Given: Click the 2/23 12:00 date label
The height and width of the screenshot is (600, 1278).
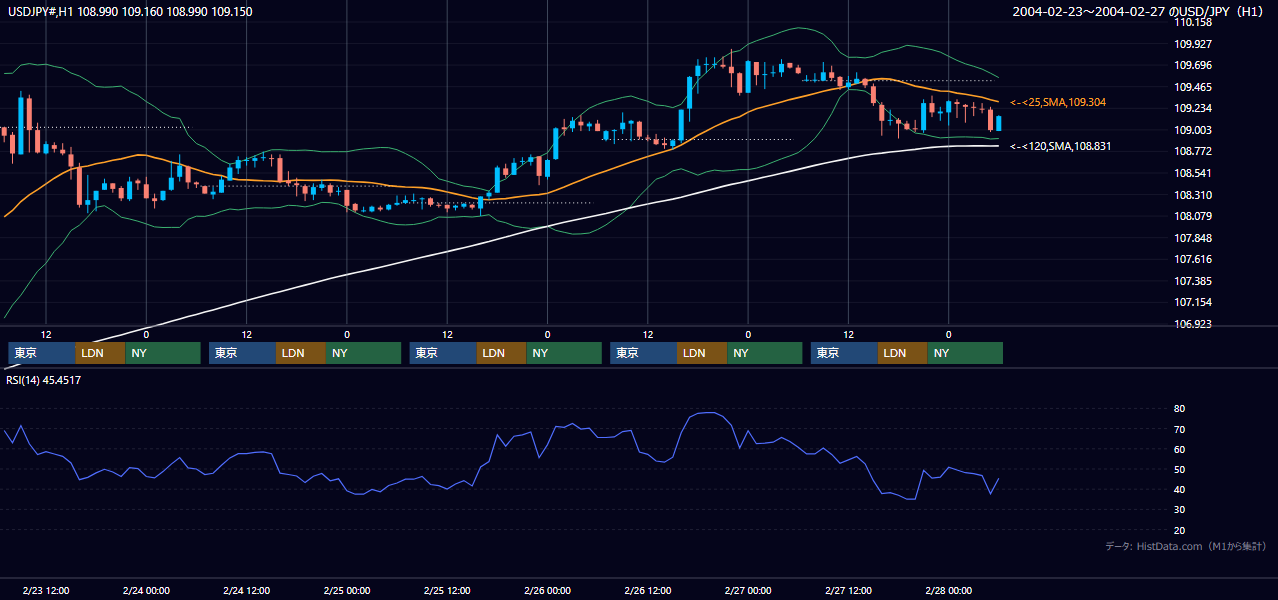Looking at the screenshot, I should (x=46, y=590).
